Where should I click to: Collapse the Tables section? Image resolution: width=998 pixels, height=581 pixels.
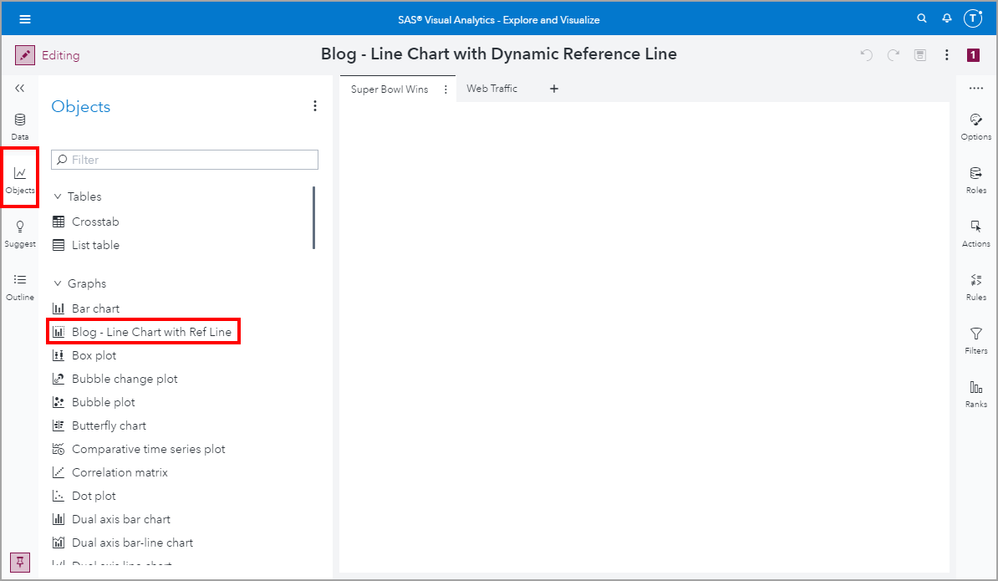(57, 197)
